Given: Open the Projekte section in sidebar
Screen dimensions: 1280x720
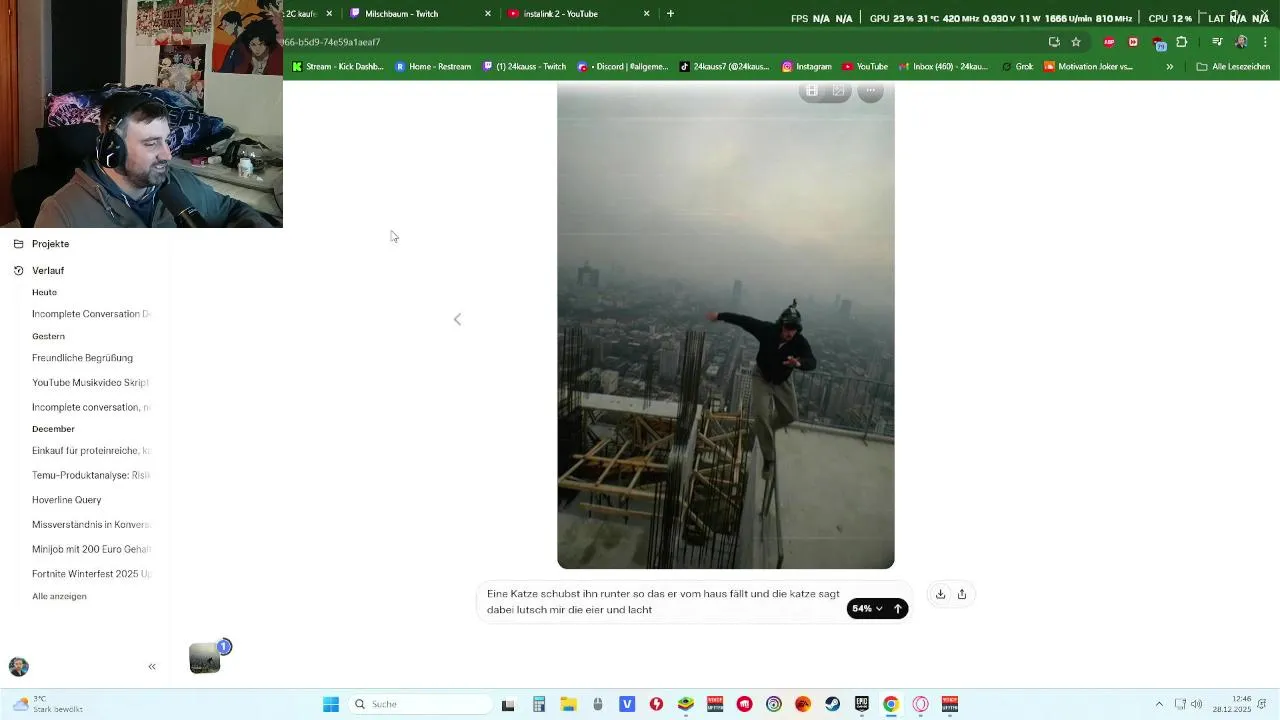Looking at the screenshot, I should (50, 244).
